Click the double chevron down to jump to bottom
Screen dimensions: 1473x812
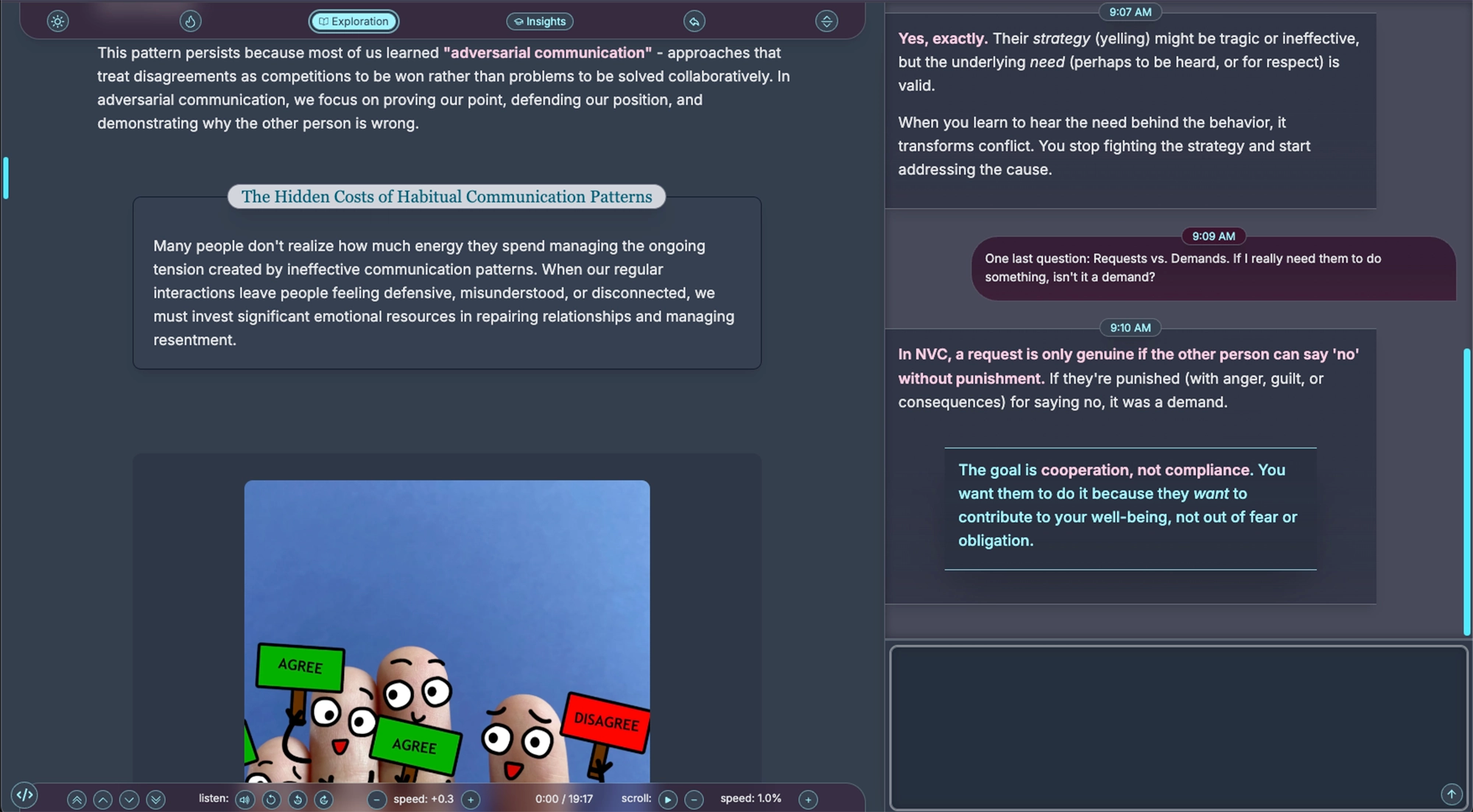pos(155,799)
